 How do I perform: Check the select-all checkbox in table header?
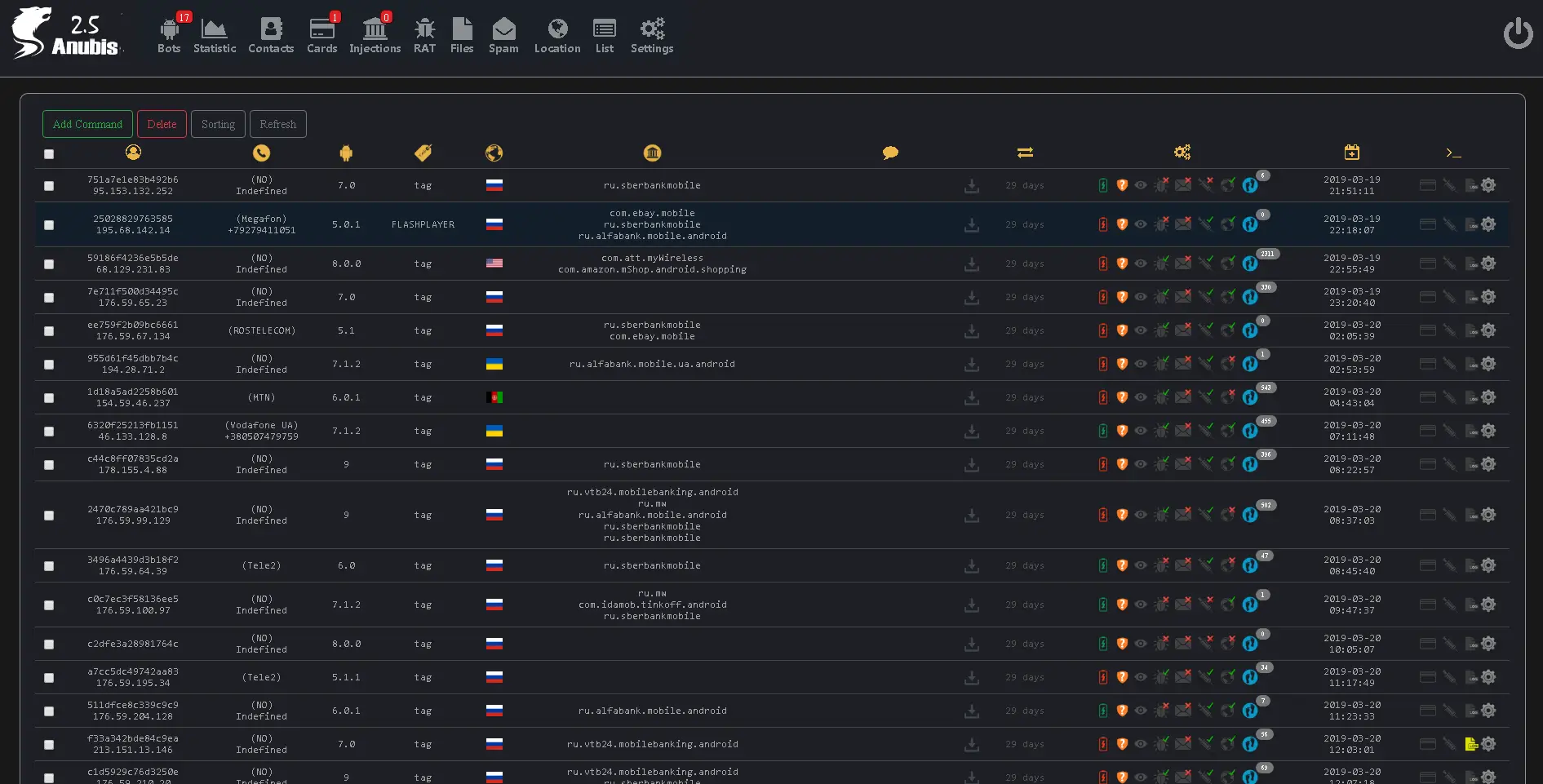point(49,154)
